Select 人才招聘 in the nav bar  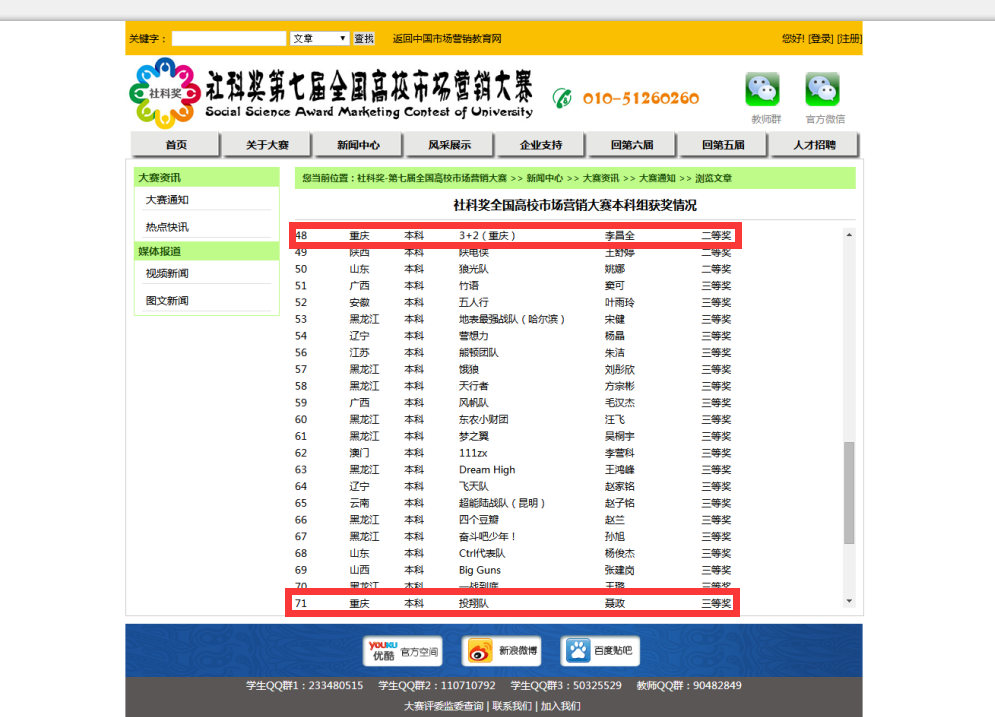(814, 145)
